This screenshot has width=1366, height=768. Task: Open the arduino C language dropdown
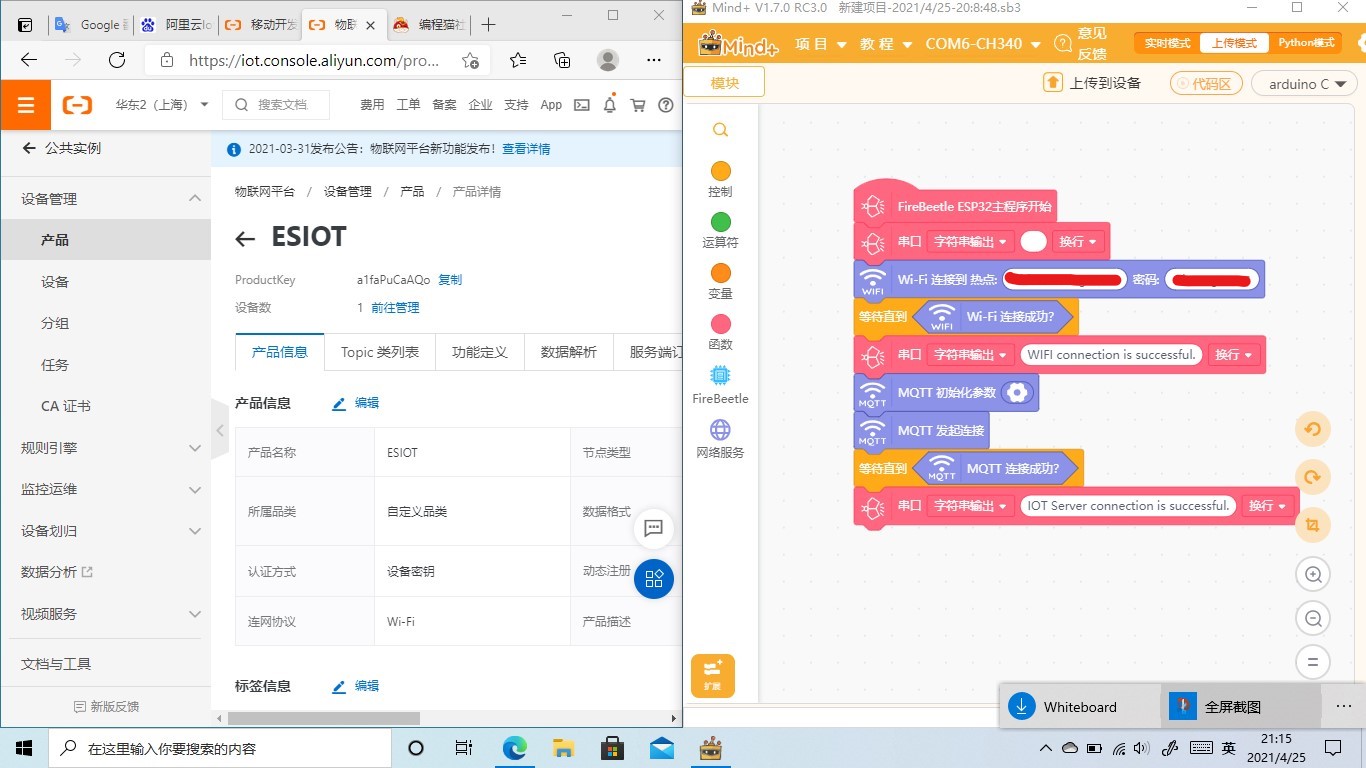[1303, 84]
